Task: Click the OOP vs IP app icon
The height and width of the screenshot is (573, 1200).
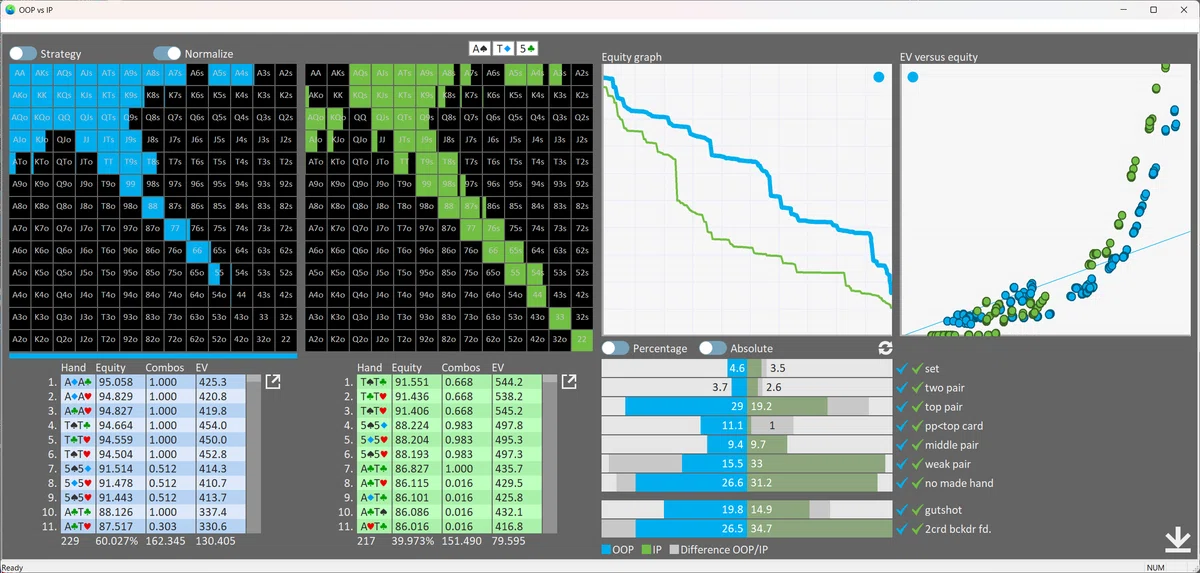Action: coord(10,9)
